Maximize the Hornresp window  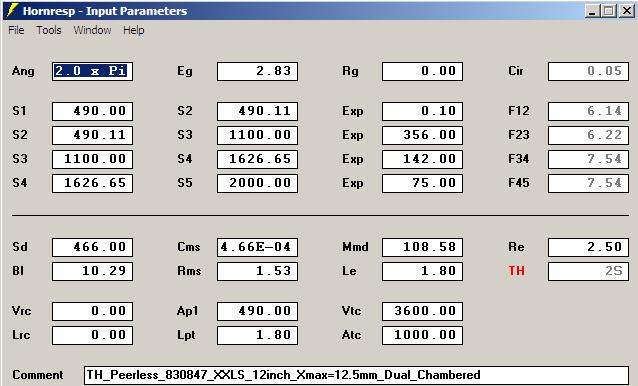tap(609, 11)
